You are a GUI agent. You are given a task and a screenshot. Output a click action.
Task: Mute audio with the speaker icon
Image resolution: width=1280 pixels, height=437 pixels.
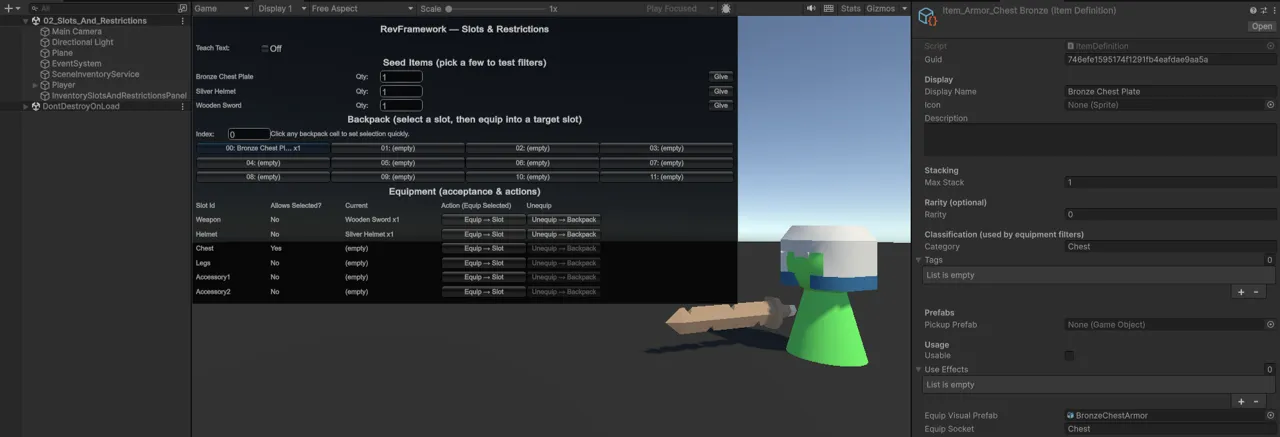pos(811,8)
